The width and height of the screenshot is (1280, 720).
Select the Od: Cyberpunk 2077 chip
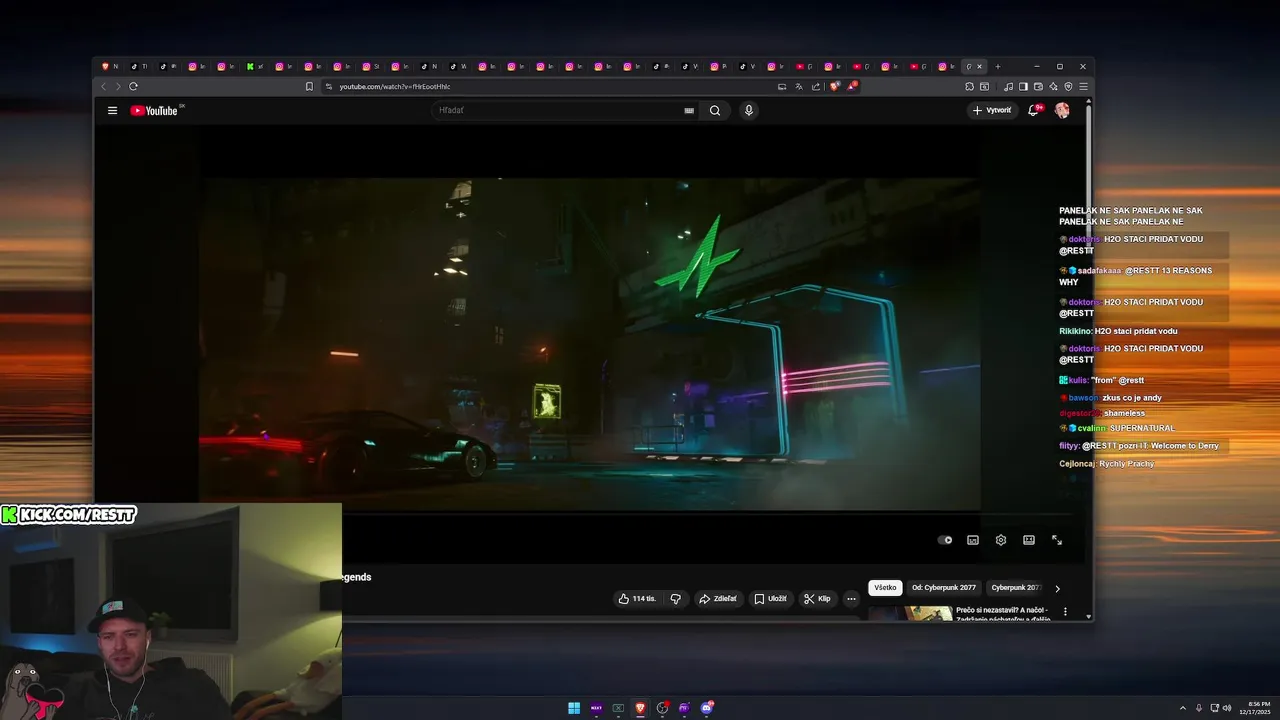[944, 588]
